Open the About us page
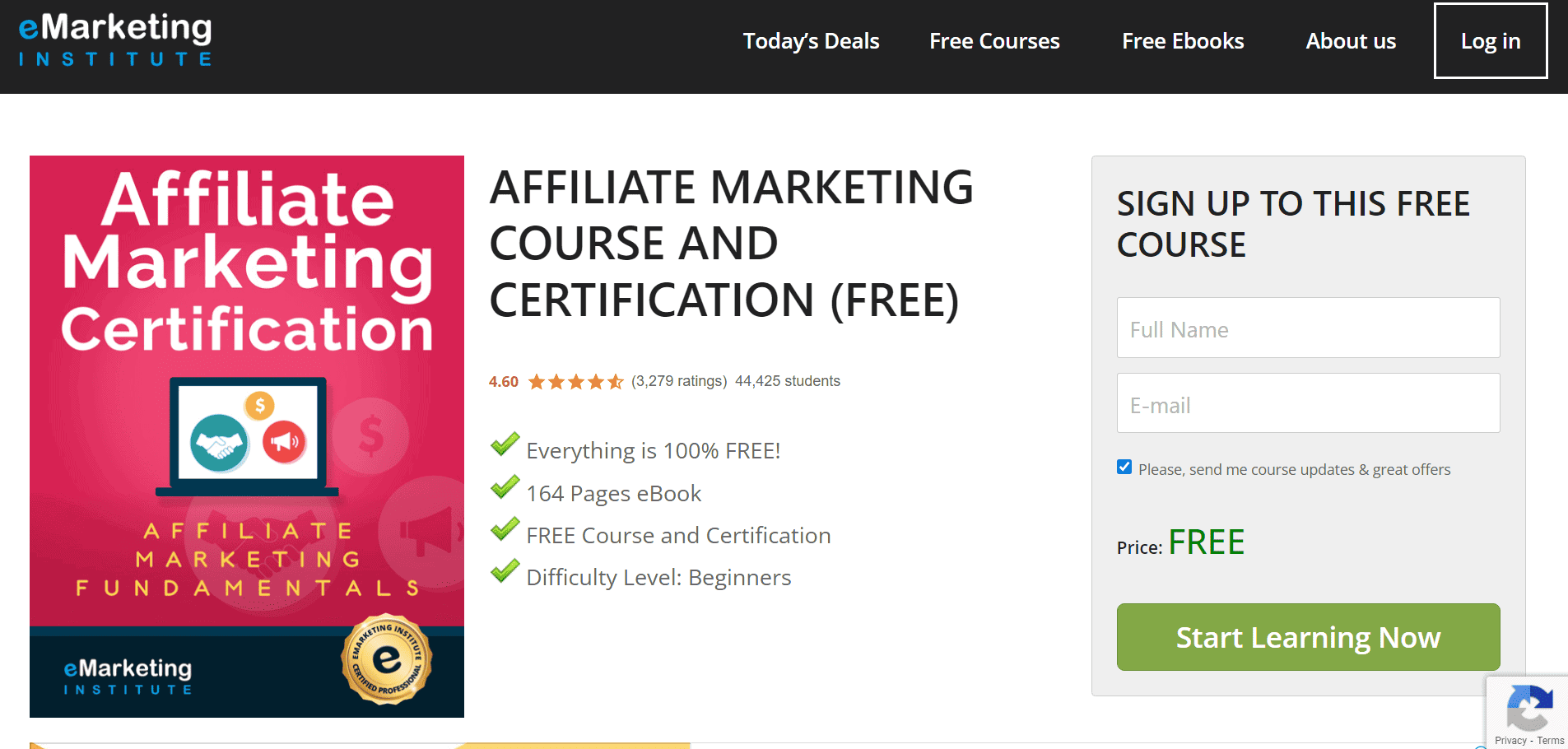 click(x=1351, y=40)
